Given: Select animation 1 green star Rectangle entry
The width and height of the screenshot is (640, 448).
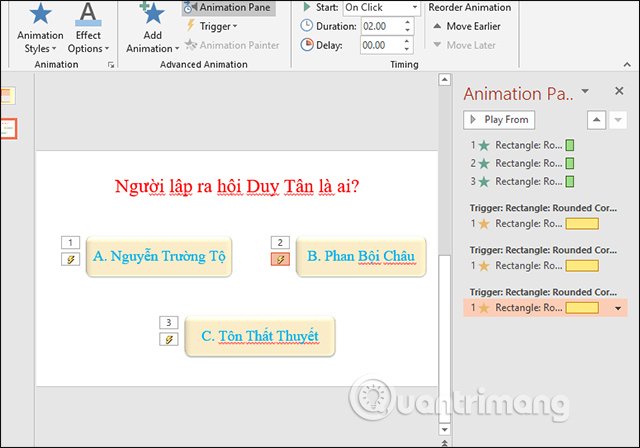Looking at the screenshot, I should pyautogui.click(x=522, y=145).
